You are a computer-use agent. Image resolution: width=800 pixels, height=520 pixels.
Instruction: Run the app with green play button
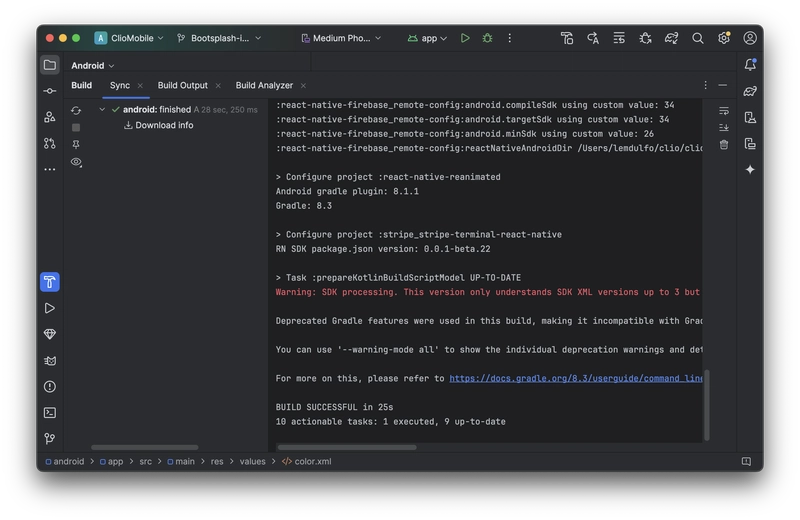point(464,38)
